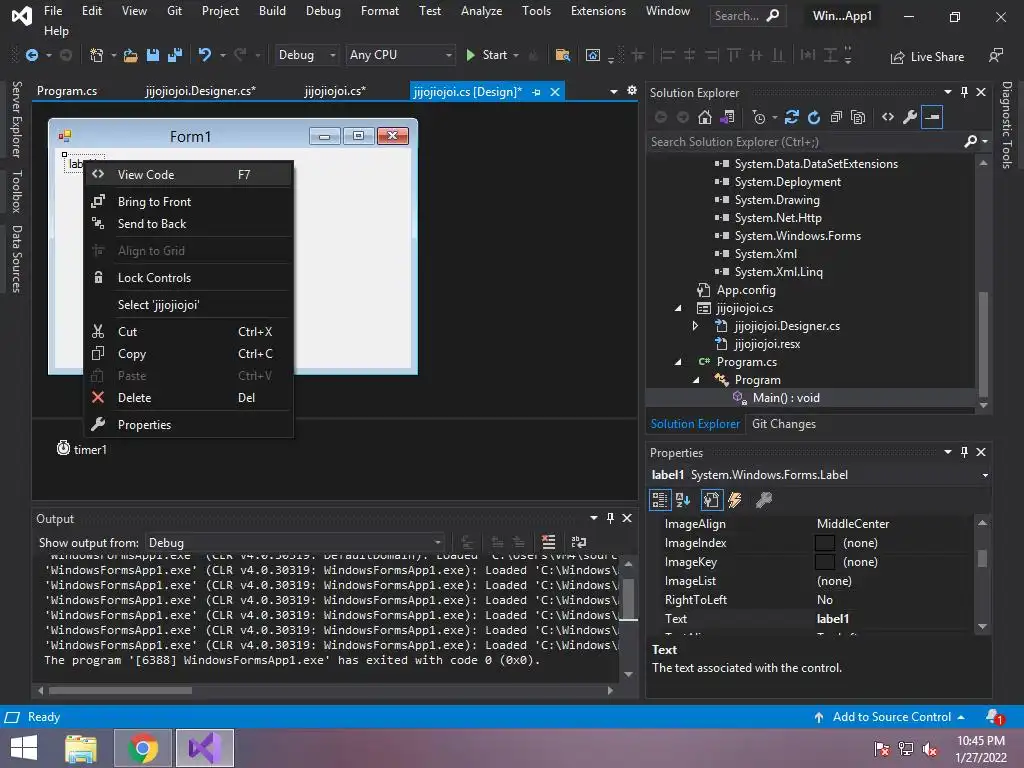Click the Live Share button
The width and height of the screenshot is (1024, 768).
click(927, 57)
